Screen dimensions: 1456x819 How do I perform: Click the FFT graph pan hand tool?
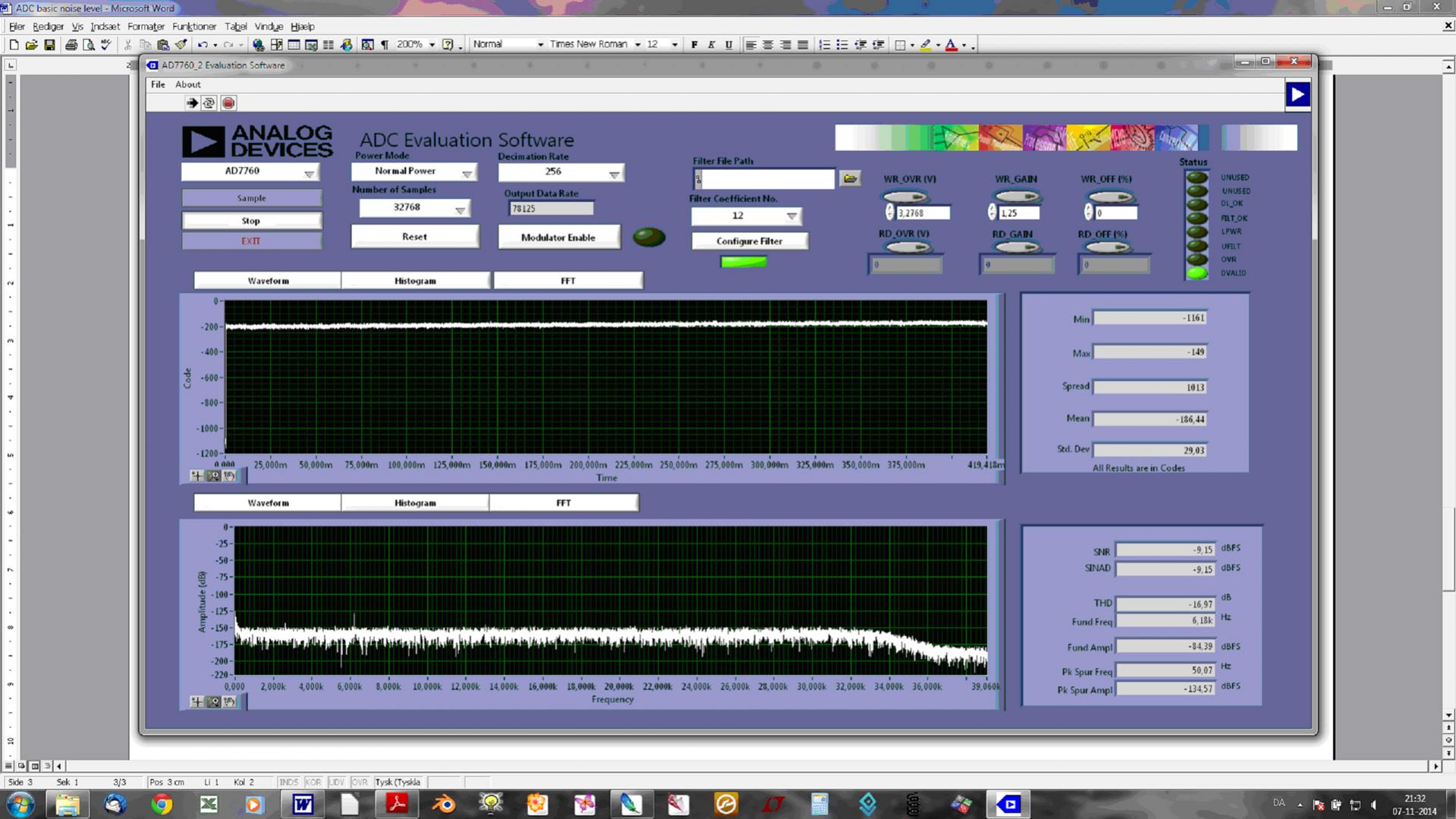229,702
